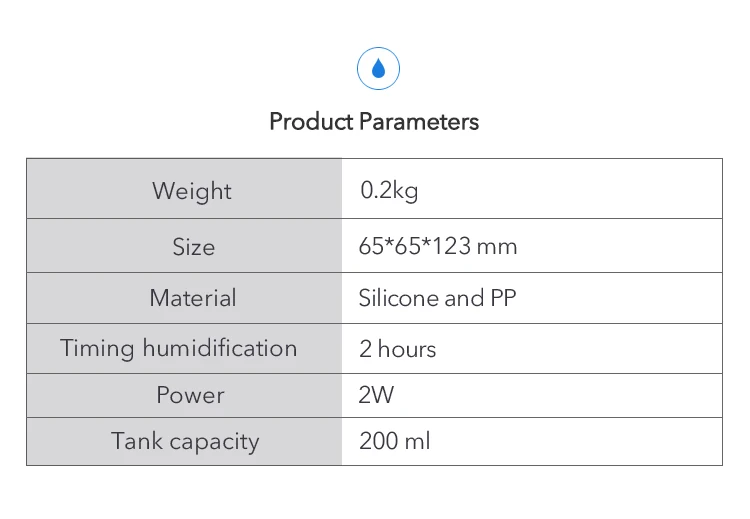
Task: Click the Weight label cell
Action: tap(185, 189)
